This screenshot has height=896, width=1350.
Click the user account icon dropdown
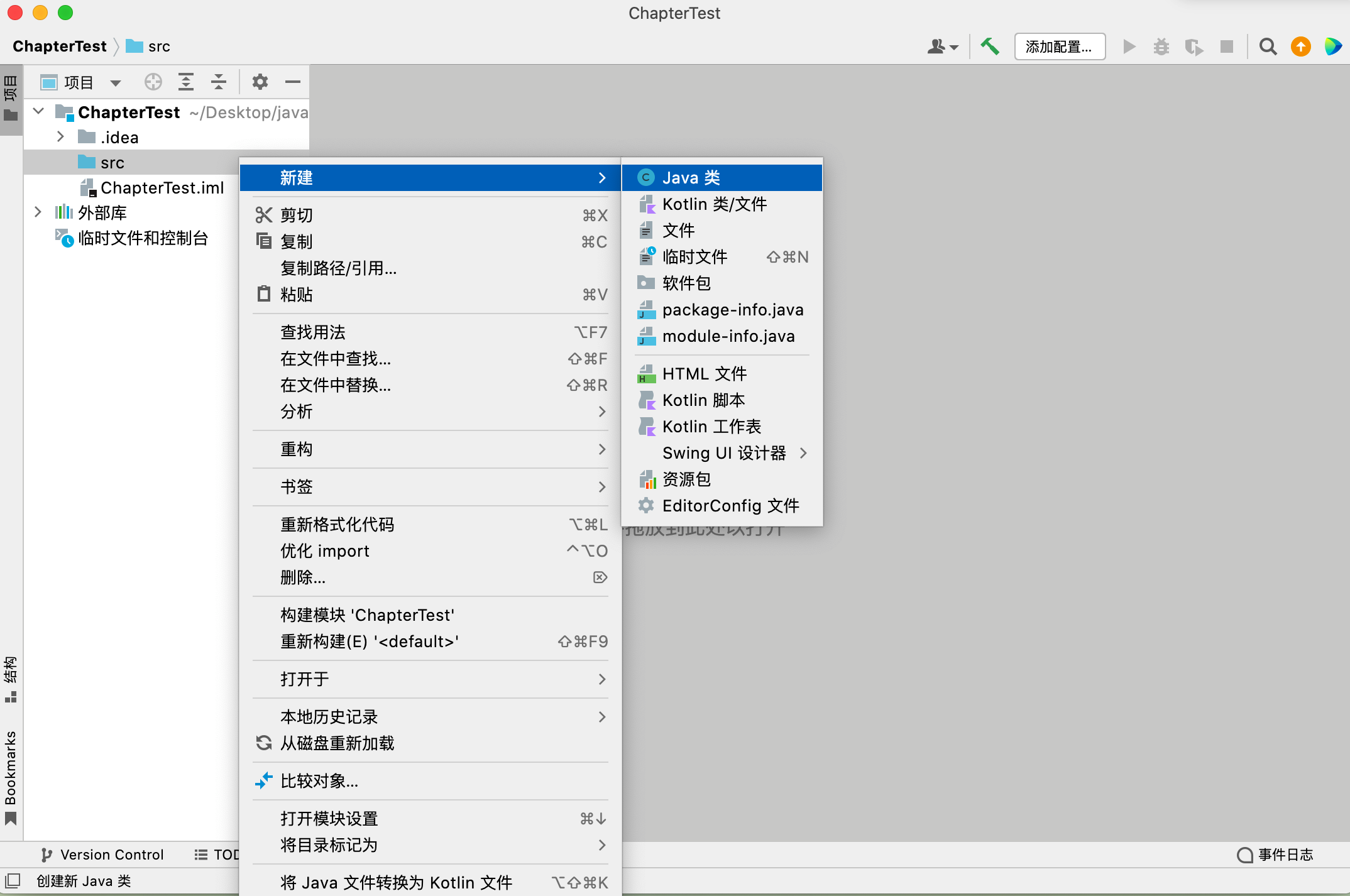942,46
